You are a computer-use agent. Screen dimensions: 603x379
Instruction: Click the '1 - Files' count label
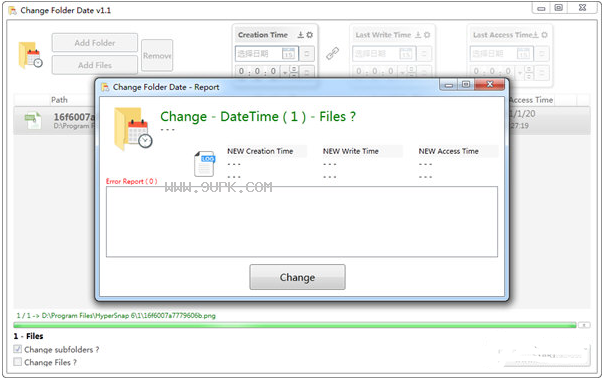(28, 336)
